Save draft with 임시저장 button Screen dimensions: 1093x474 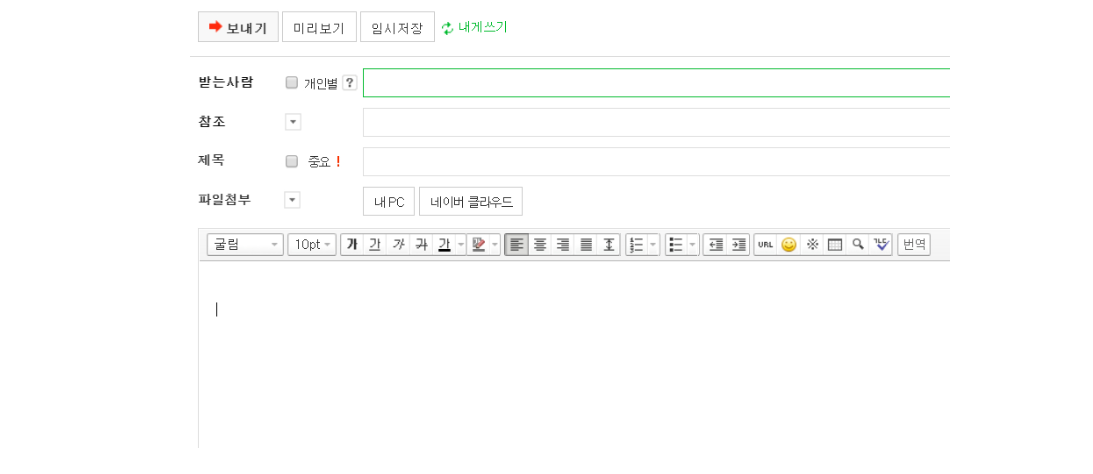click(x=397, y=27)
